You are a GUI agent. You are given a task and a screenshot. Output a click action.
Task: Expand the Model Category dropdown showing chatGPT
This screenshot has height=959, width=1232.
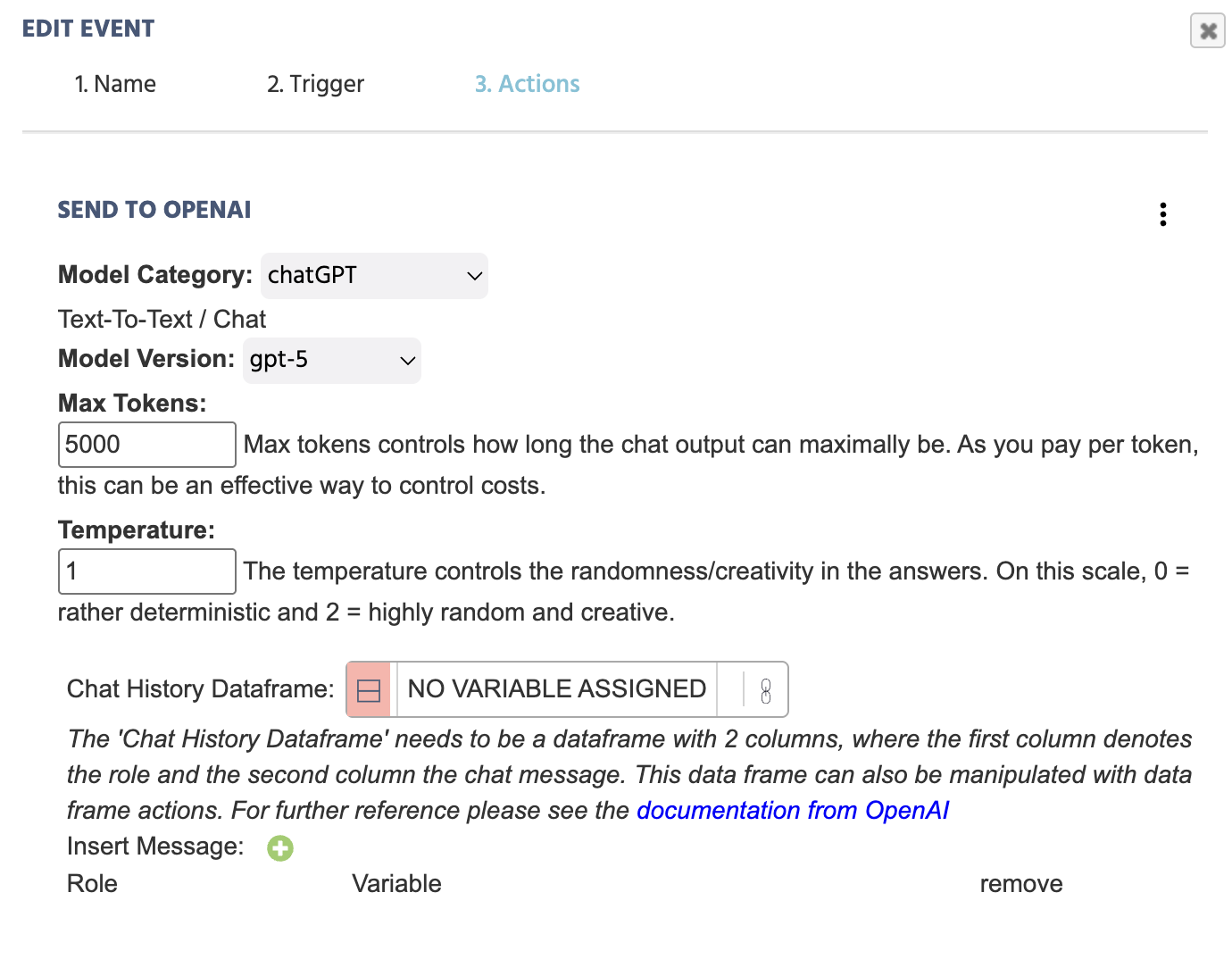click(x=374, y=276)
